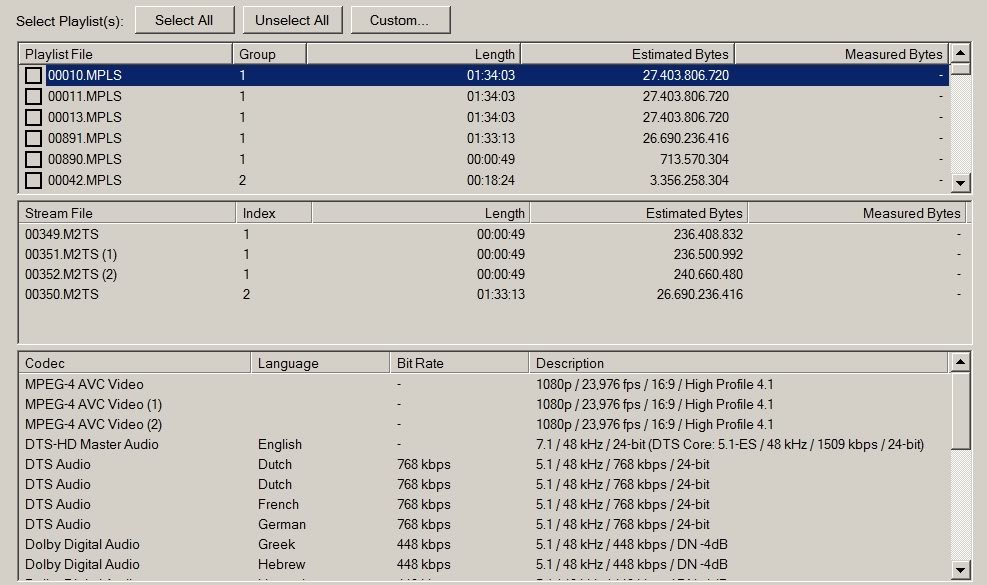Click scroll down arrow in codec list
Viewport: 987px width, 585px height.
[x=960, y=570]
